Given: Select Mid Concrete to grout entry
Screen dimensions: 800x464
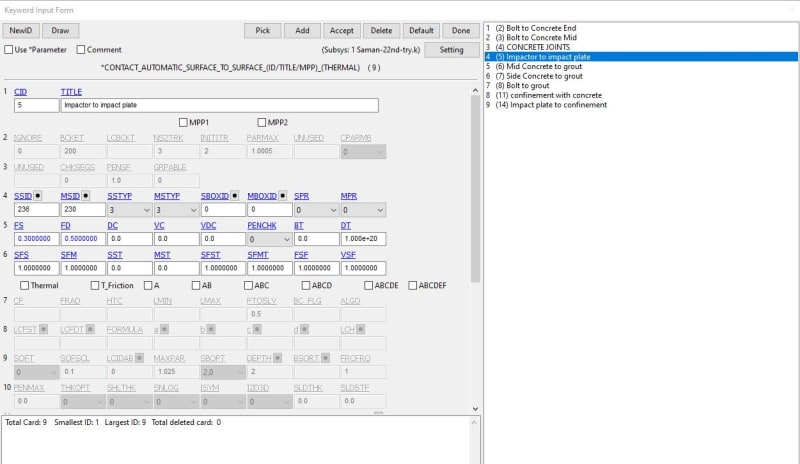Looking at the screenshot, I should coord(539,66).
